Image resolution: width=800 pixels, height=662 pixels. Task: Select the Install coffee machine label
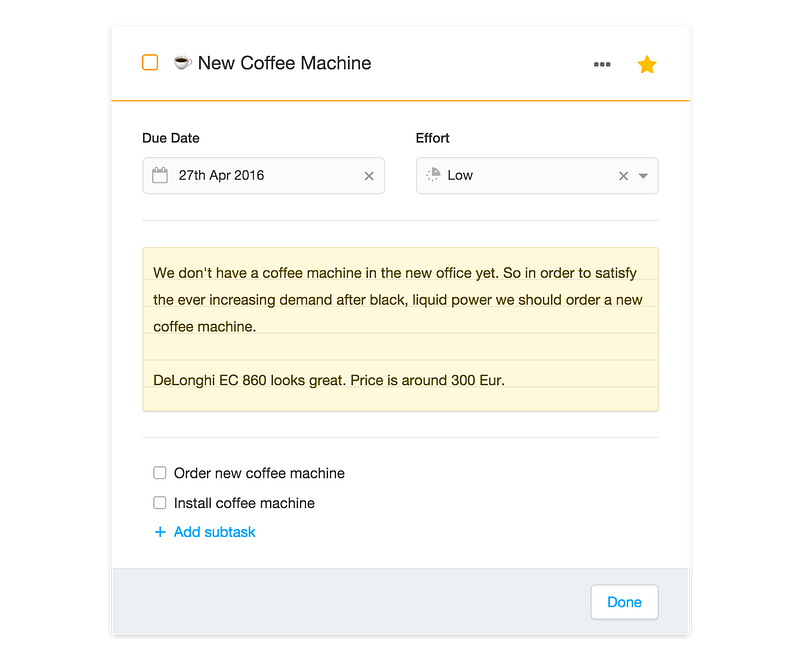point(244,503)
